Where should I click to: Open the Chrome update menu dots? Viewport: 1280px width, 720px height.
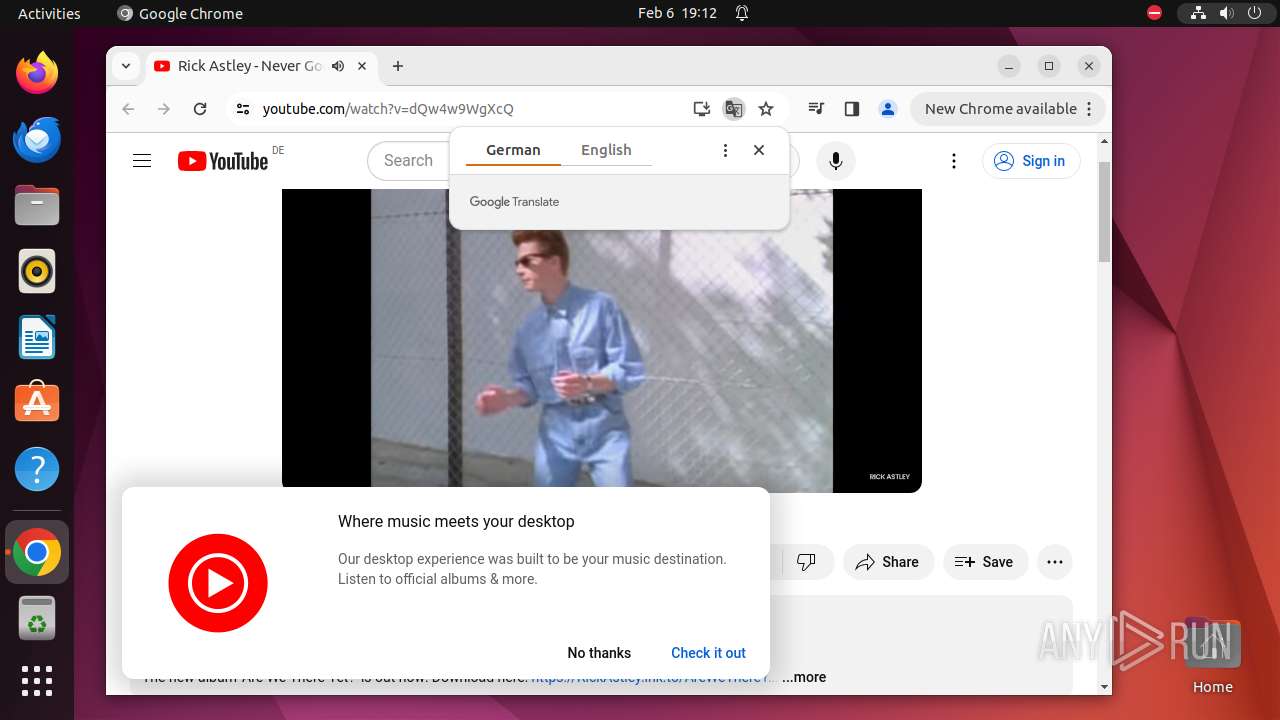point(1090,109)
